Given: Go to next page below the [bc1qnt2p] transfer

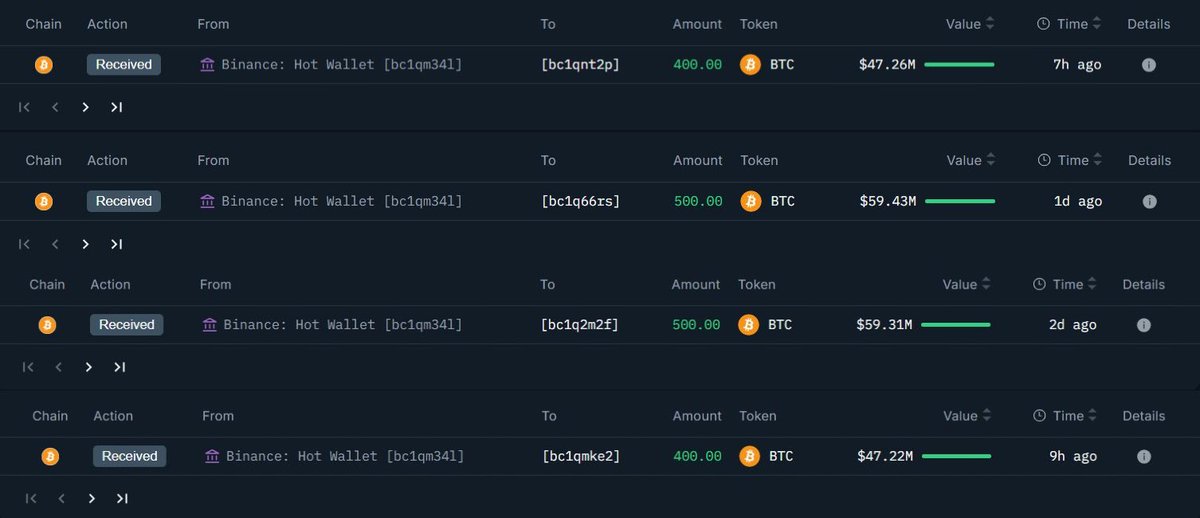Looking at the screenshot, I should coord(86,108).
